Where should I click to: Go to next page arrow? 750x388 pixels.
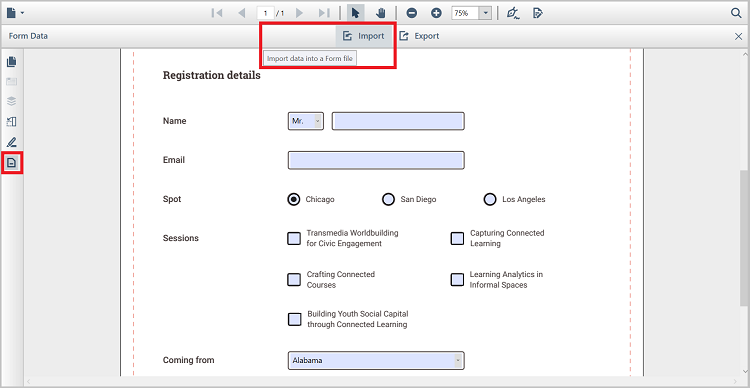click(300, 13)
